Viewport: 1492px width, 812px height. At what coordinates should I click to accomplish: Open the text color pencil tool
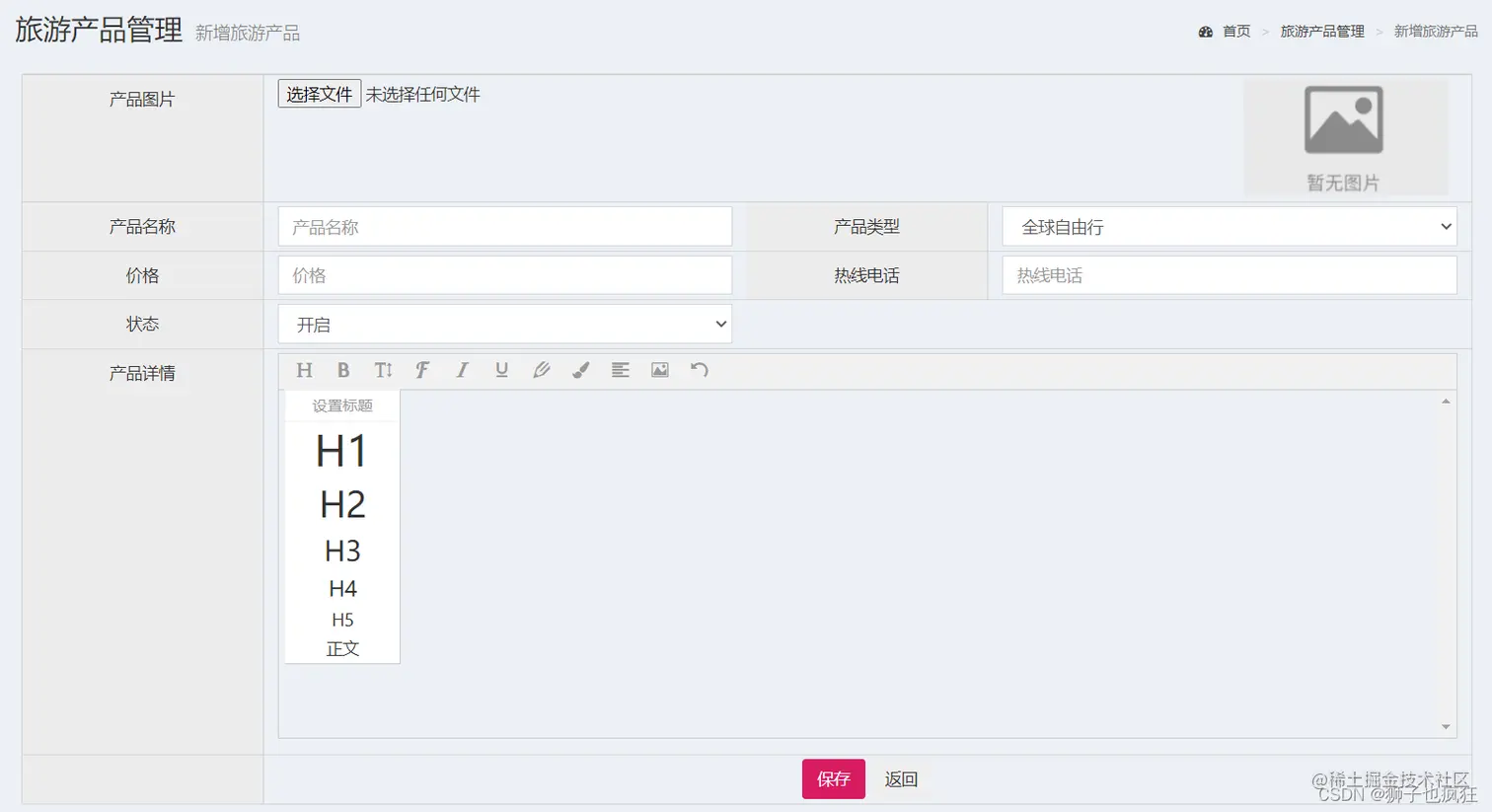(x=541, y=370)
